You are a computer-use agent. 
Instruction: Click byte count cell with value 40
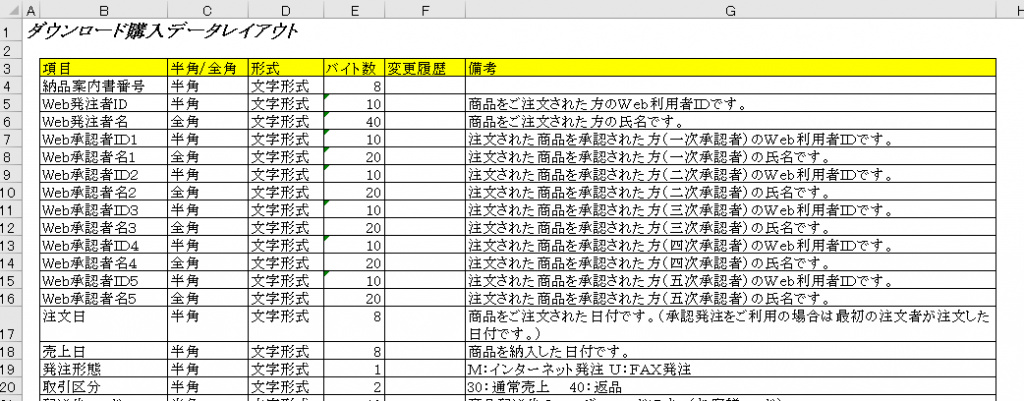[x=353, y=121]
